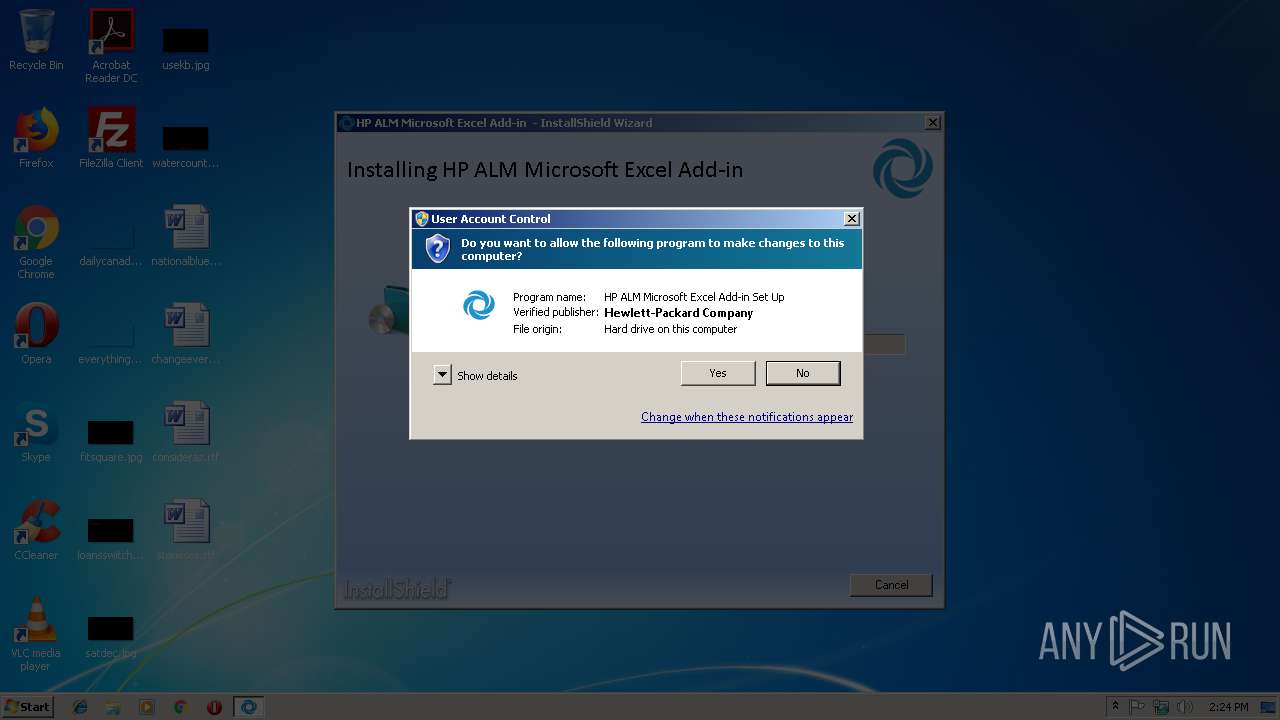The height and width of the screenshot is (720, 1280).
Task: Click the HP ALM swirl logo in installer
Action: point(903,168)
